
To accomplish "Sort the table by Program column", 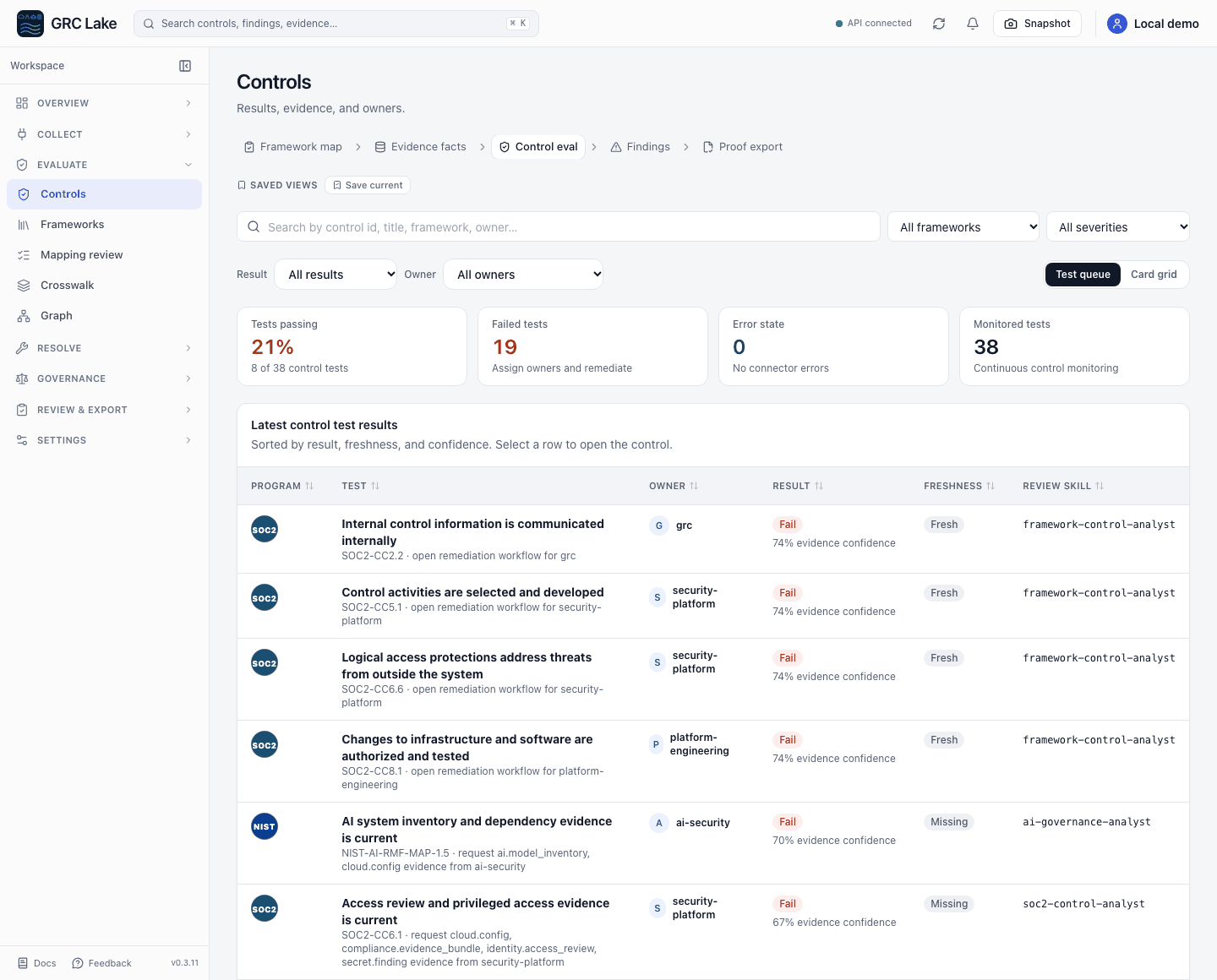I will click(x=282, y=486).
